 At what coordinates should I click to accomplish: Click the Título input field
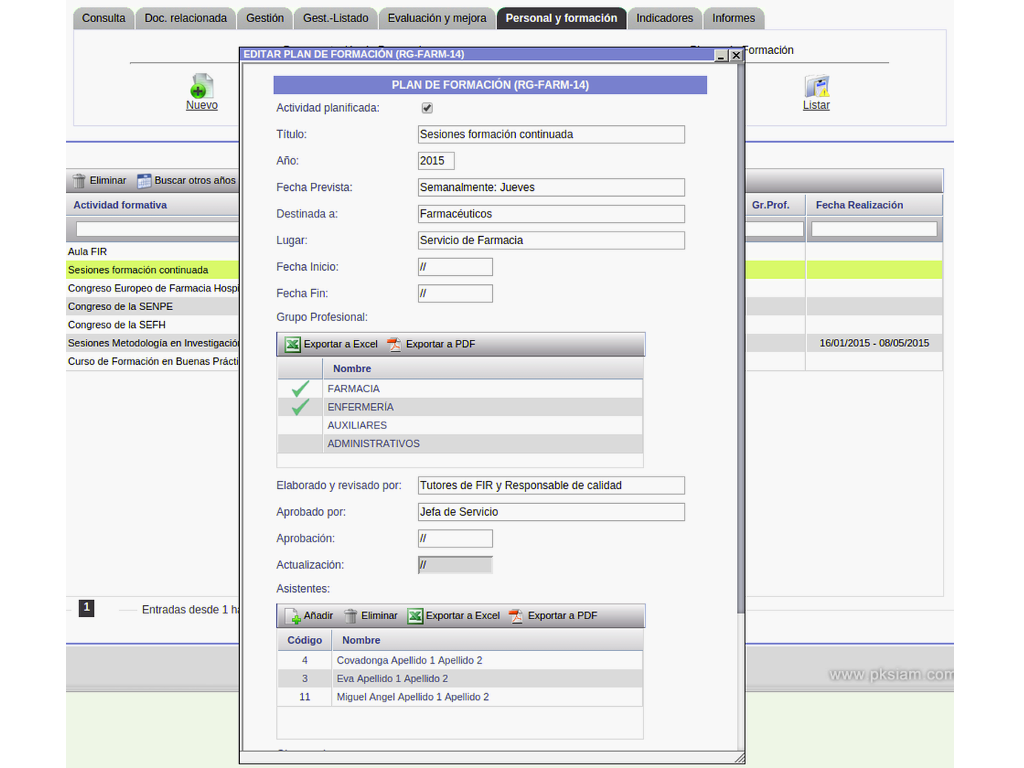(x=551, y=135)
